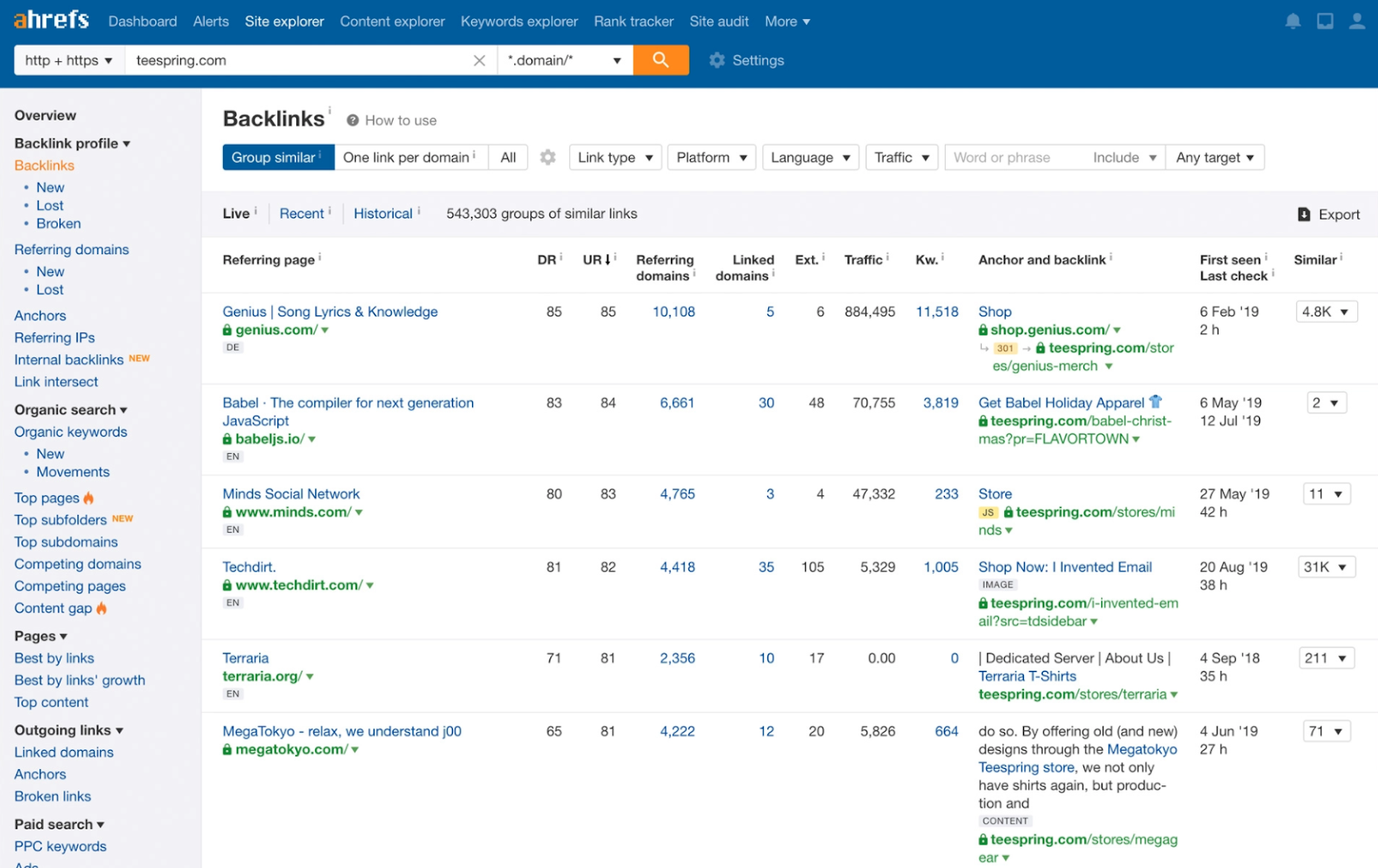
Task: Open Competing domains in the sidebar
Action: [x=78, y=564]
